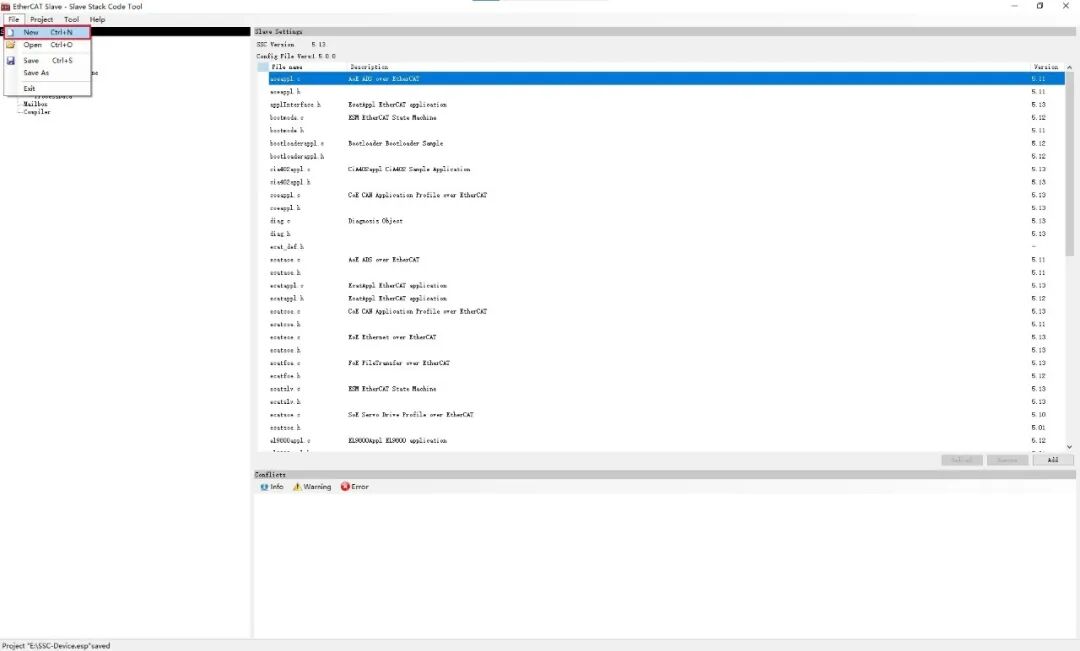The height and width of the screenshot is (651, 1080).
Task: Click the file list vertical scrollbar thumb
Action: tap(1069, 164)
